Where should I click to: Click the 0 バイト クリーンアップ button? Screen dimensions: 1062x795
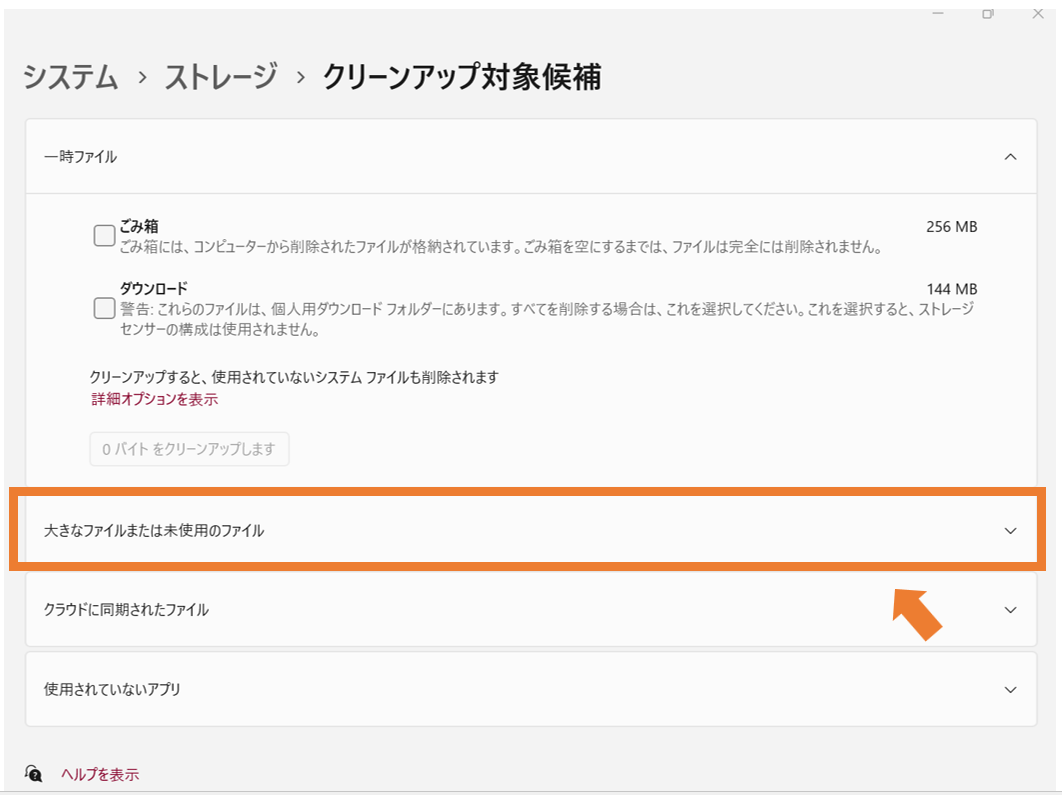189,449
